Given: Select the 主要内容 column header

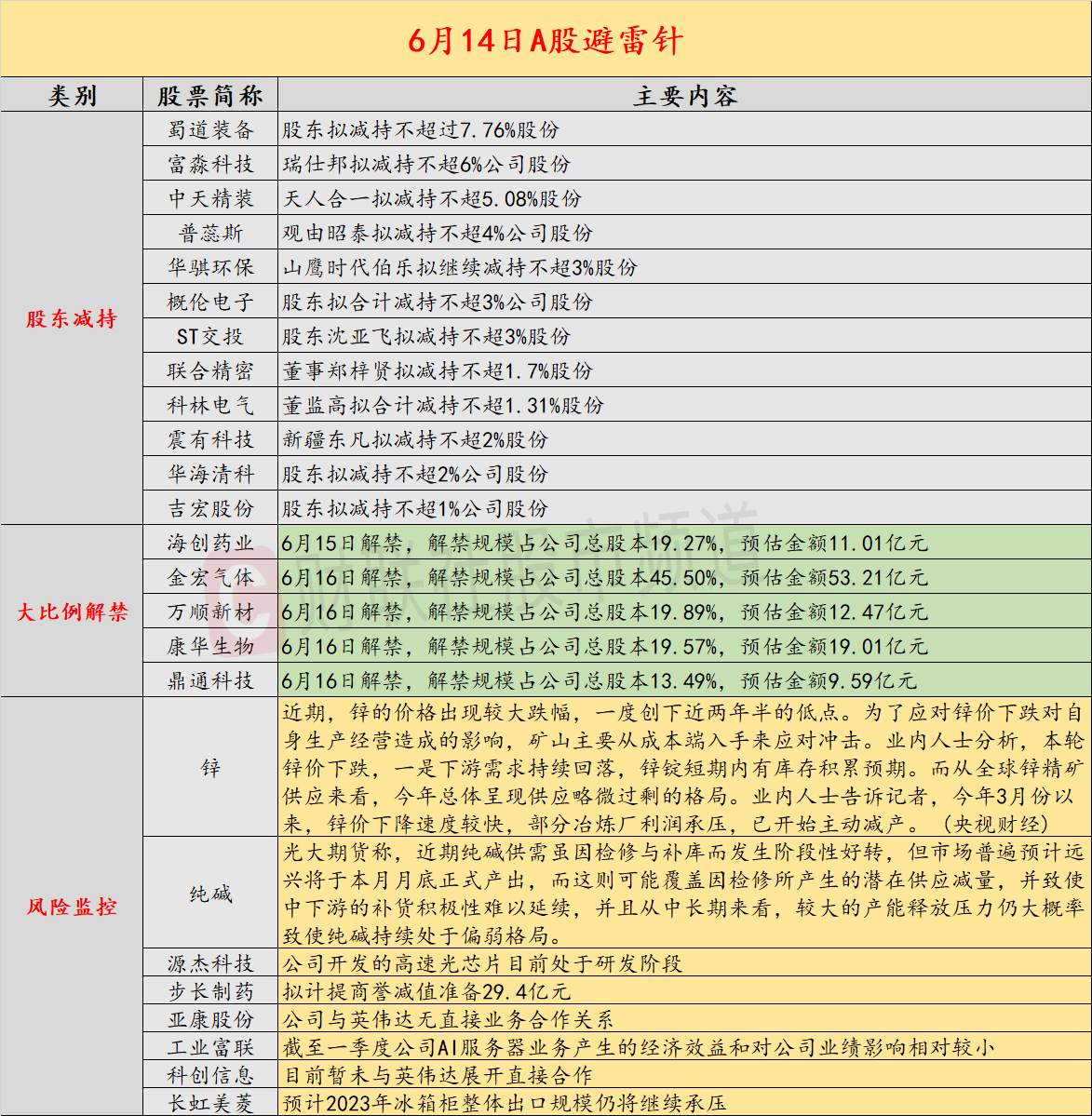Looking at the screenshot, I should [x=685, y=95].
